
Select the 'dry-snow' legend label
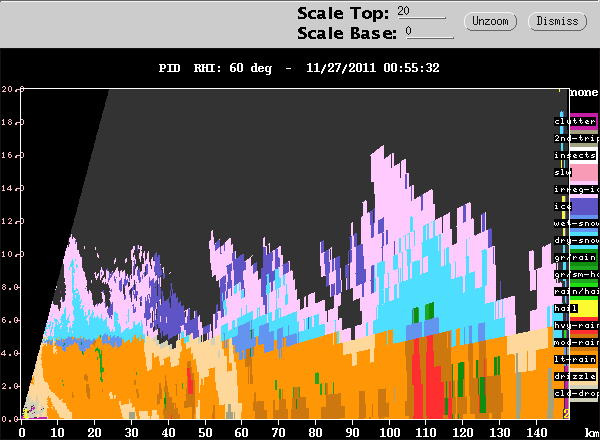(577, 240)
